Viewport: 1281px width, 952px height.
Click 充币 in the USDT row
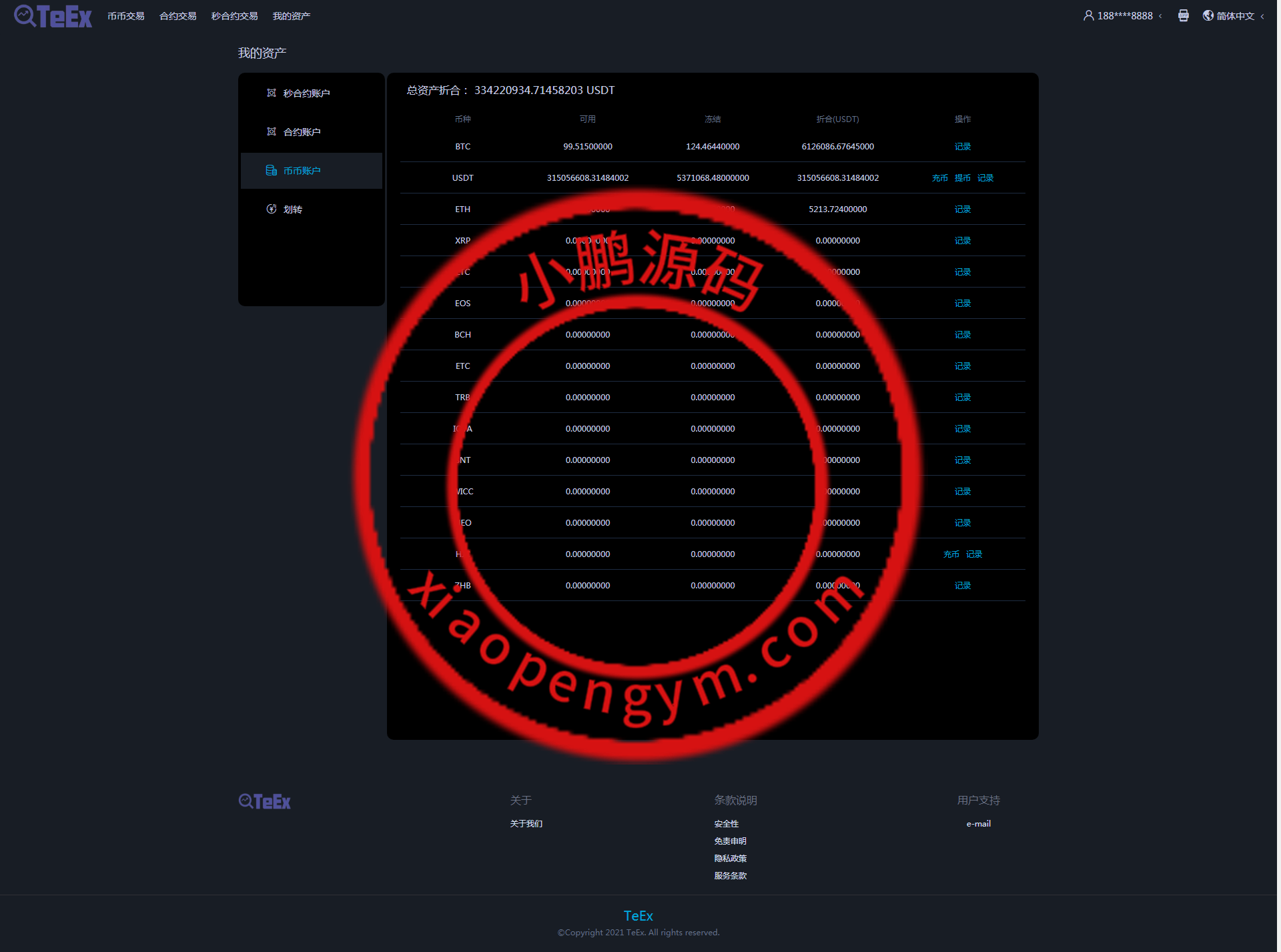click(939, 177)
